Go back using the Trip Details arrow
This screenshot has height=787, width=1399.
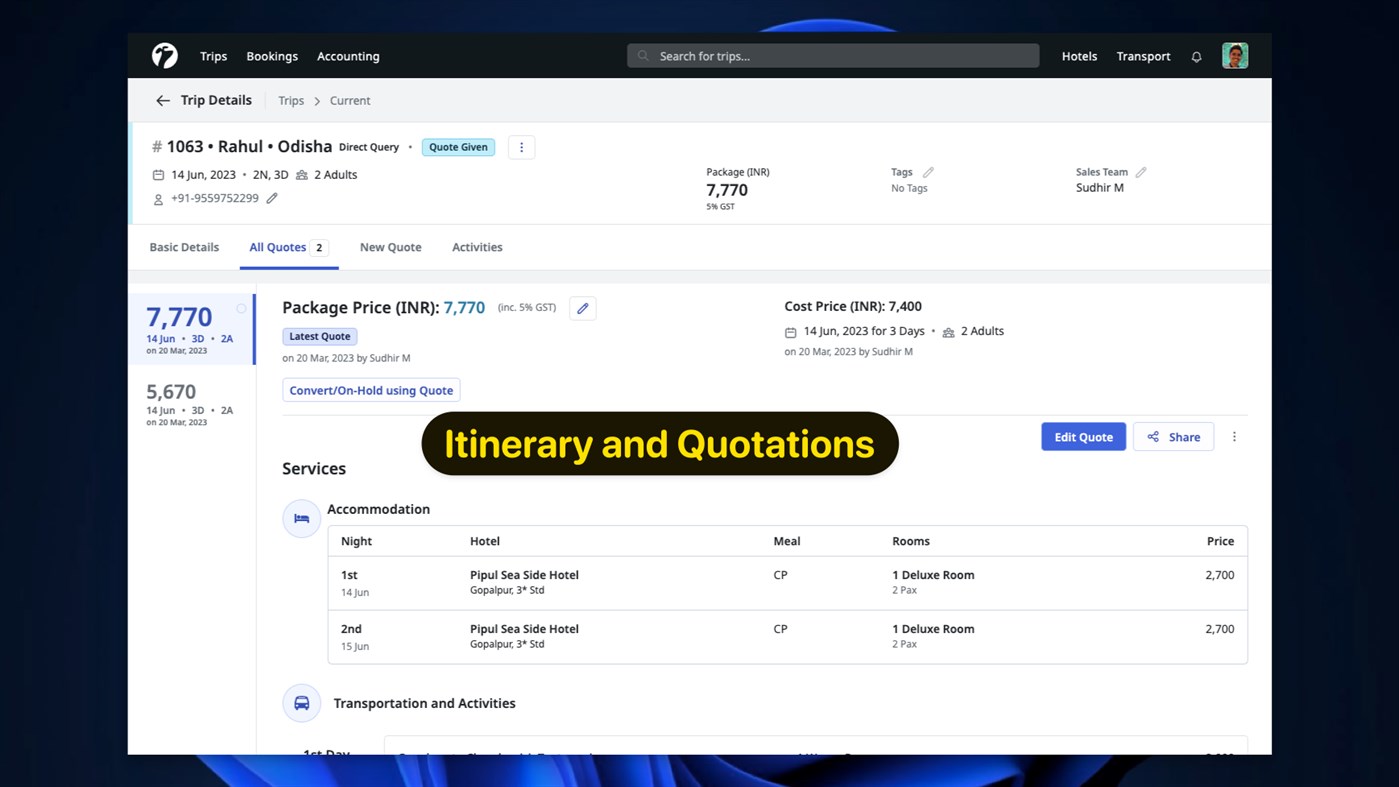[x=163, y=101]
